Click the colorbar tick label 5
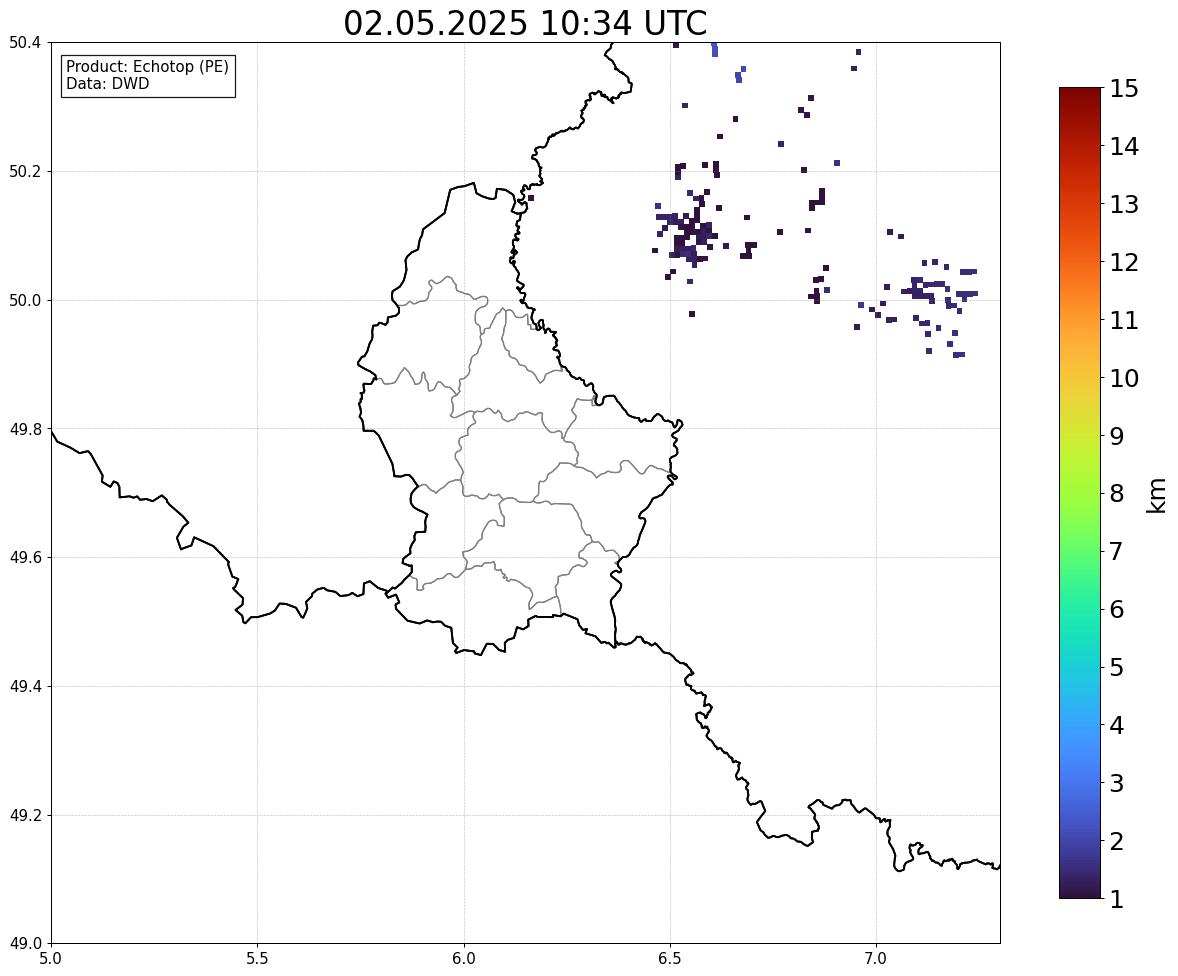 tap(1117, 667)
